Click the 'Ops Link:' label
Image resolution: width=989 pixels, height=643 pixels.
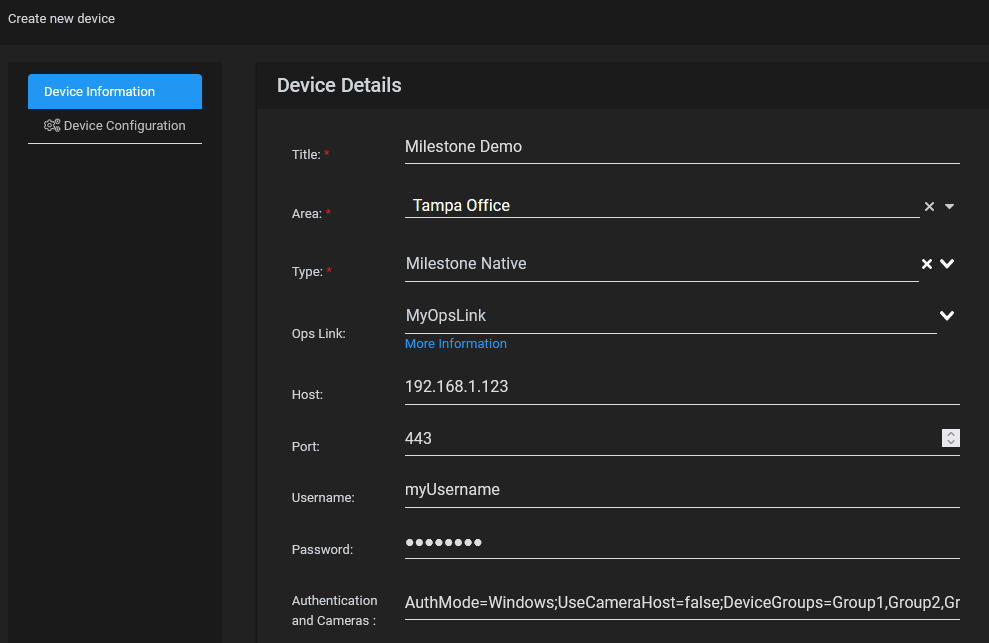point(319,334)
